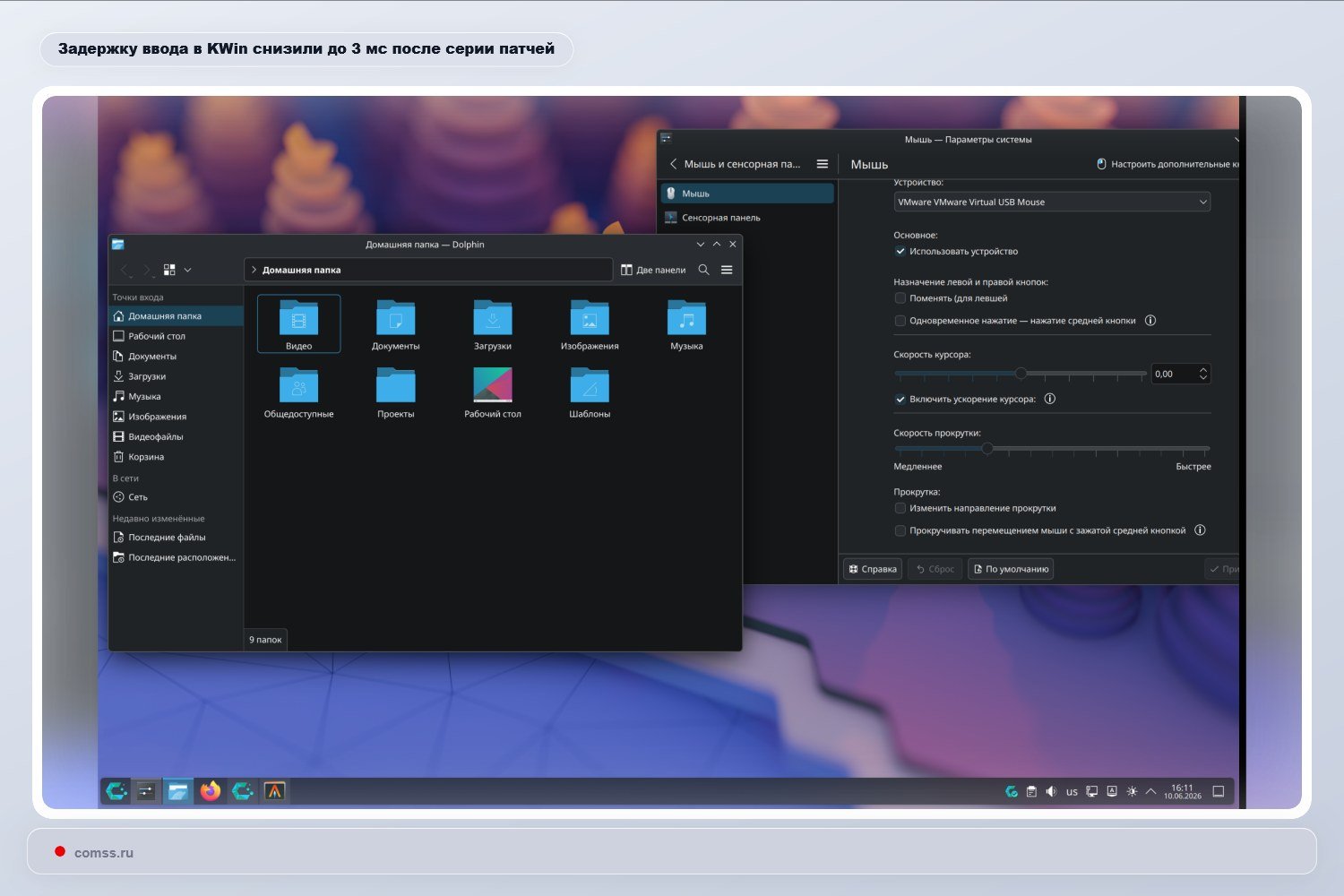
Task: Toggle Включить ускорение курсора checkbox
Action: pos(900,400)
